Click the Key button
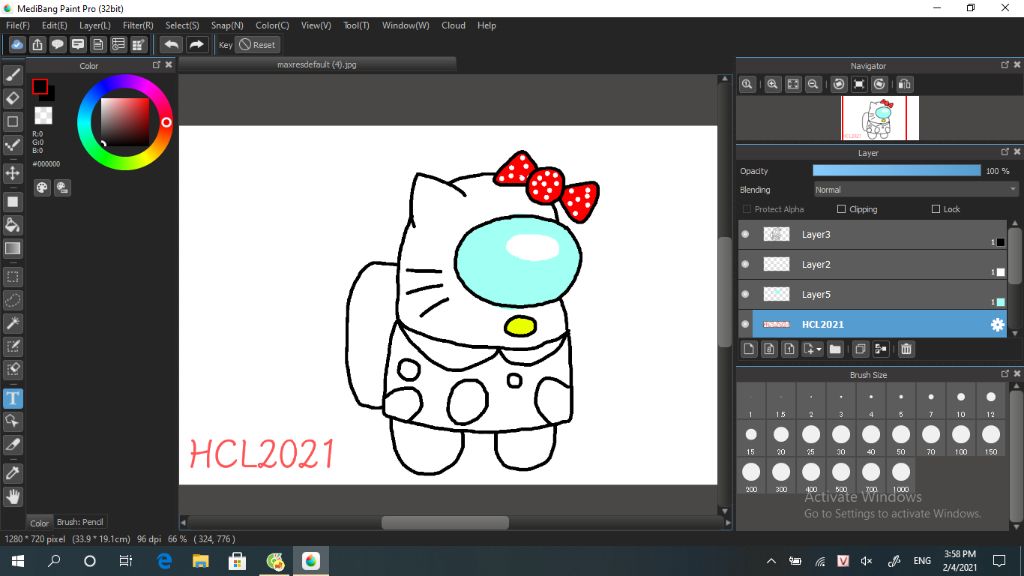Image resolution: width=1024 pixels, height=576 pixels. pyautogui.click(x=225, y=45)
